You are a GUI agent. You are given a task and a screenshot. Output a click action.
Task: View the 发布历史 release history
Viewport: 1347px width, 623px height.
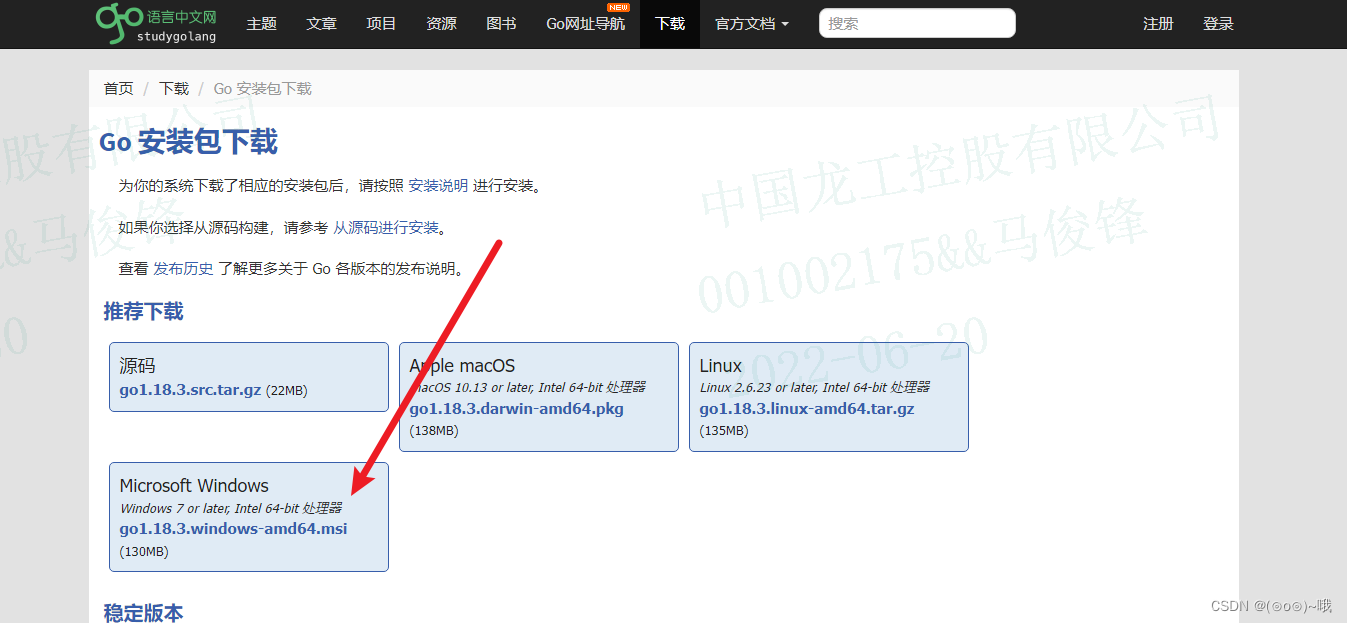(x=184, y=268)
